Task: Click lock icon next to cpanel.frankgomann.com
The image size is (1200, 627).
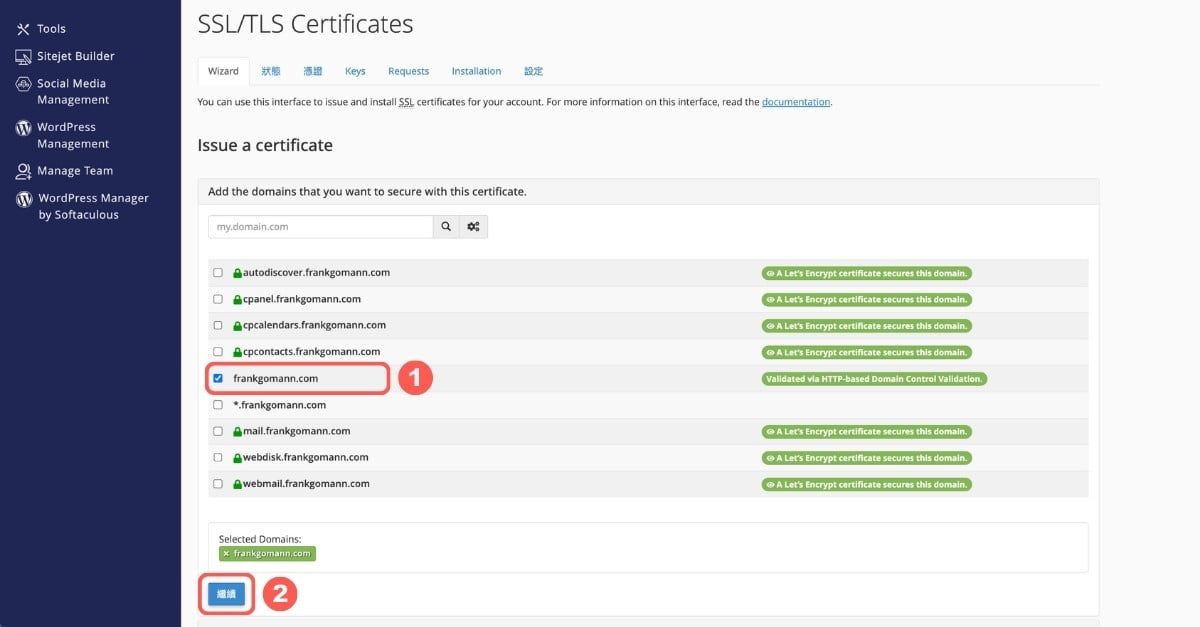Action: pyautogui.click(x=238, y=299)
